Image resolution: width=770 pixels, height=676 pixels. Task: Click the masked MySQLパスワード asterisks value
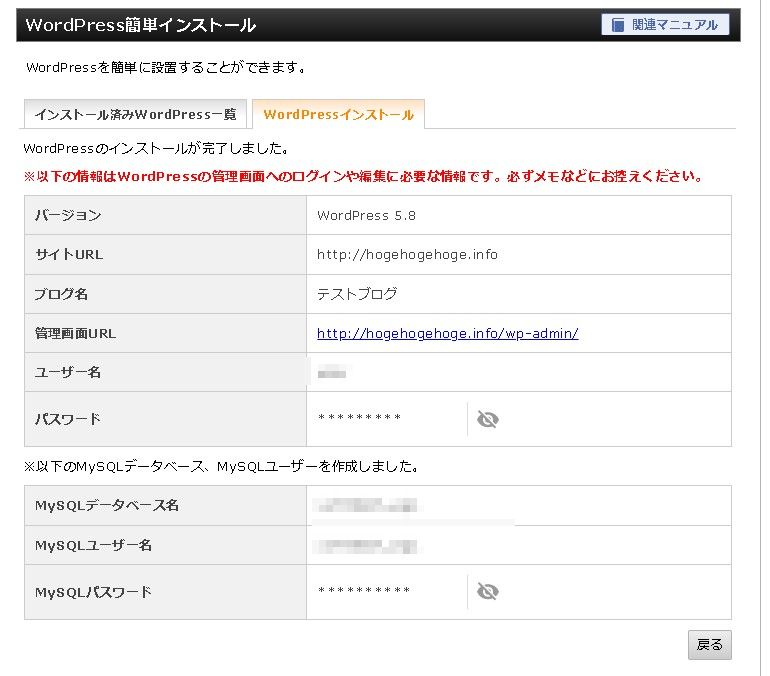(364, 592)
